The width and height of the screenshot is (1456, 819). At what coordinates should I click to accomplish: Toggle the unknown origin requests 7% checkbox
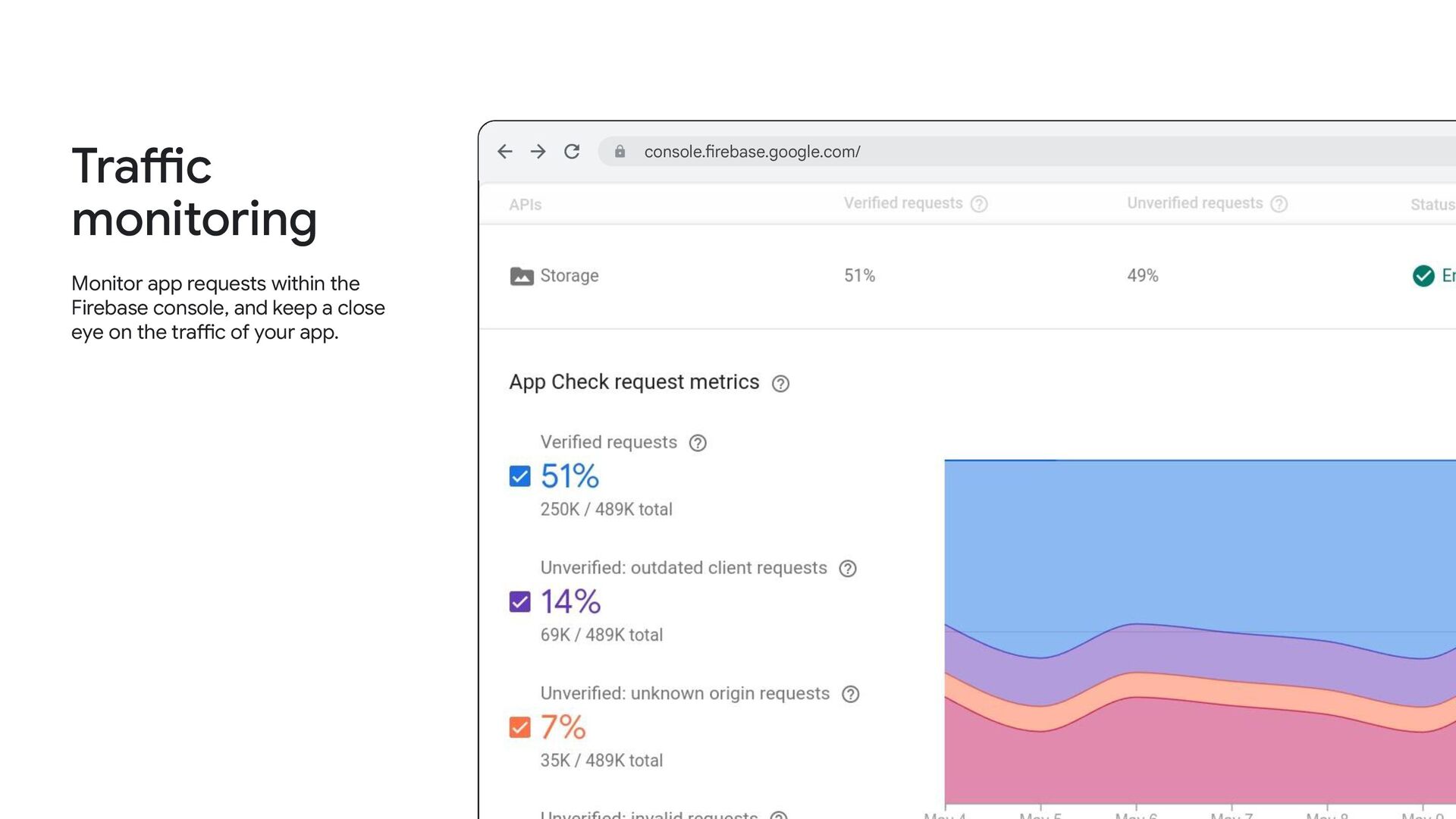[519, 727]
